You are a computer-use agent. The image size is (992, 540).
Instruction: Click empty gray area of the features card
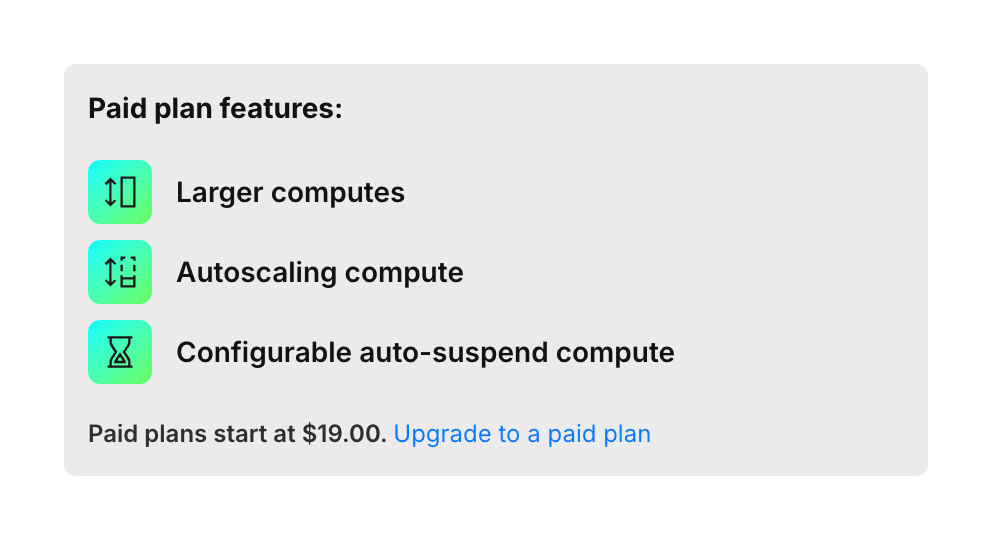[780, 260]
